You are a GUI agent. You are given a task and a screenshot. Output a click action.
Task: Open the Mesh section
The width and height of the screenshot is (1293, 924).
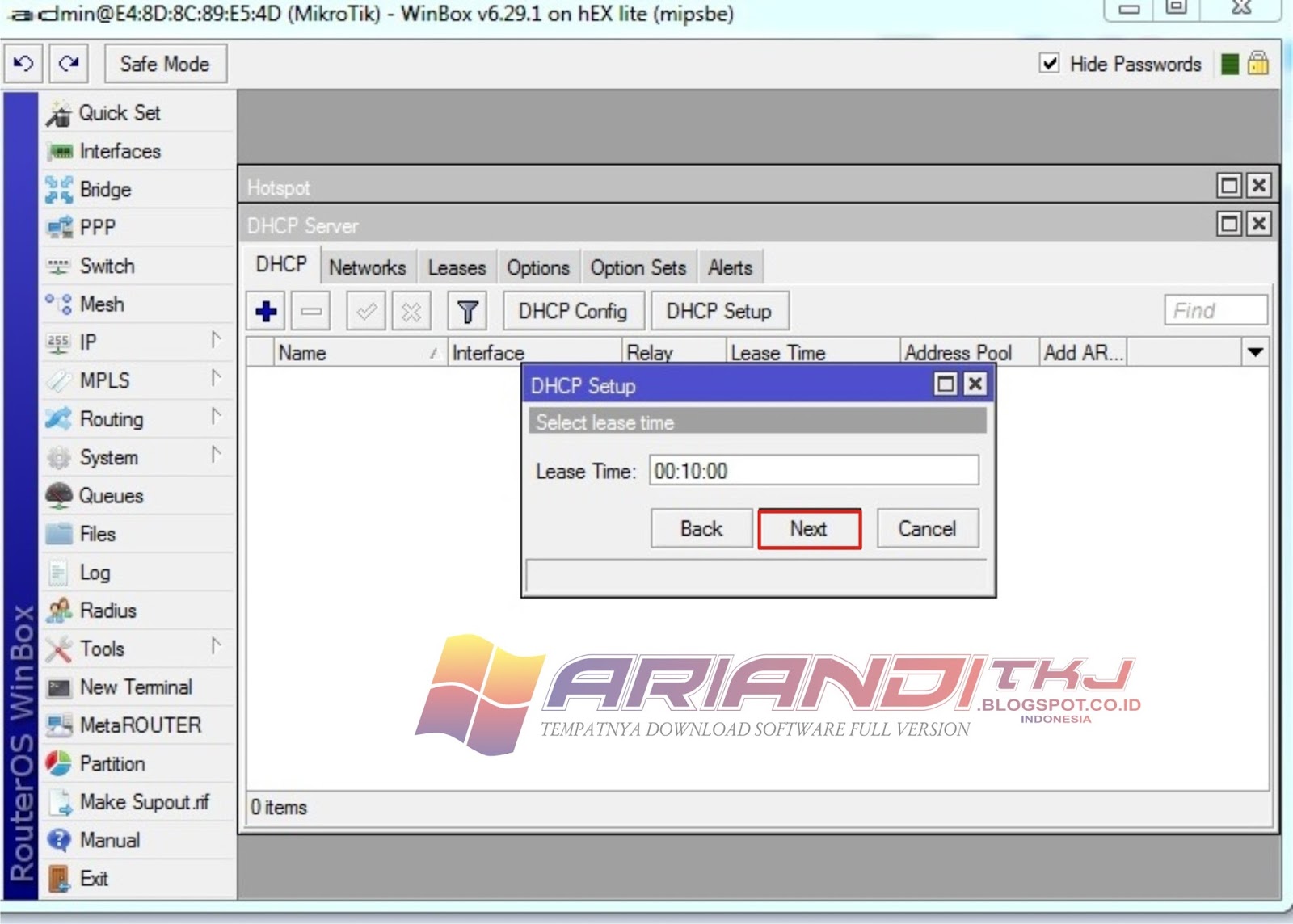137,304
